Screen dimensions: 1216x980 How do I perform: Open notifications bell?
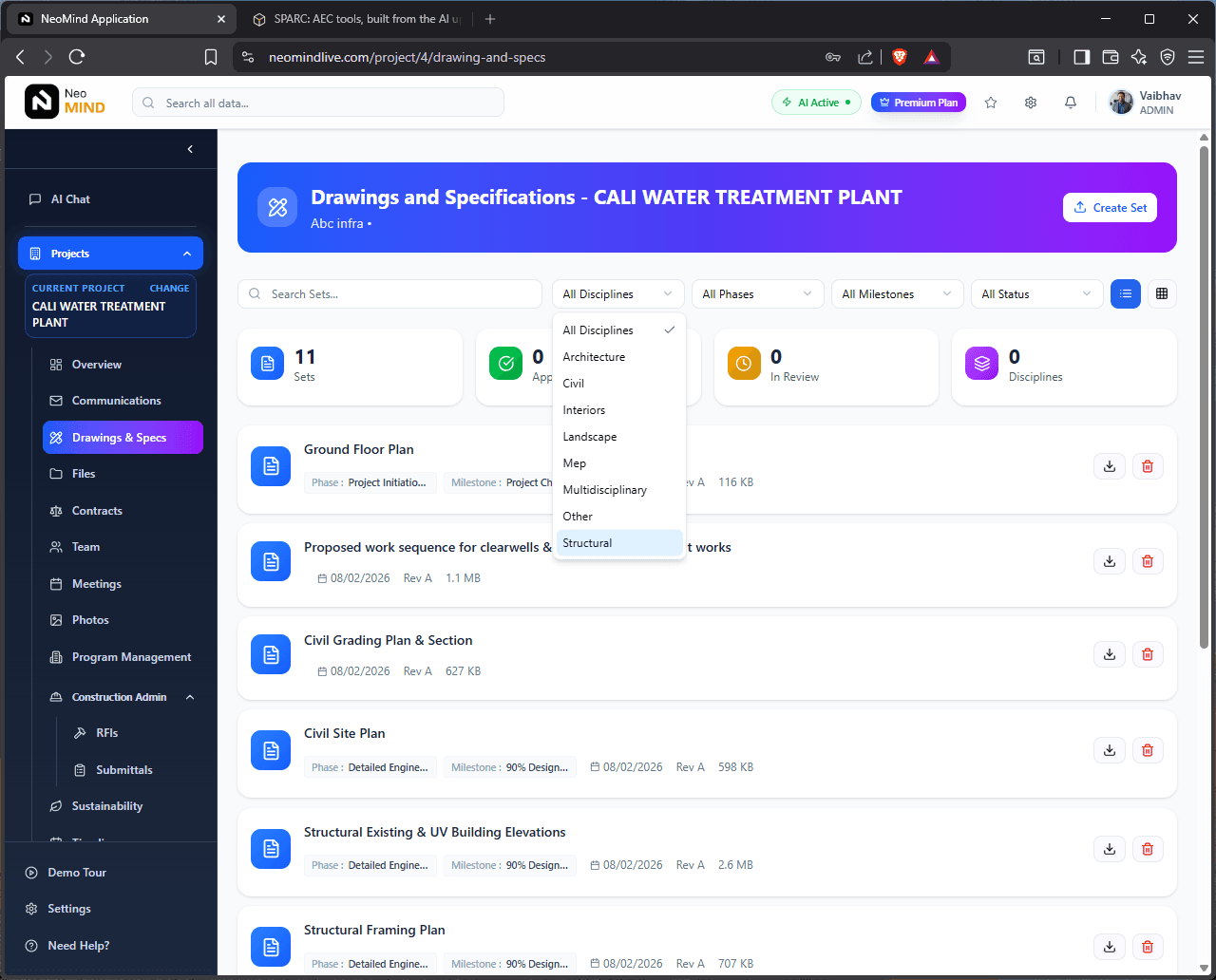pos(1071,103)
